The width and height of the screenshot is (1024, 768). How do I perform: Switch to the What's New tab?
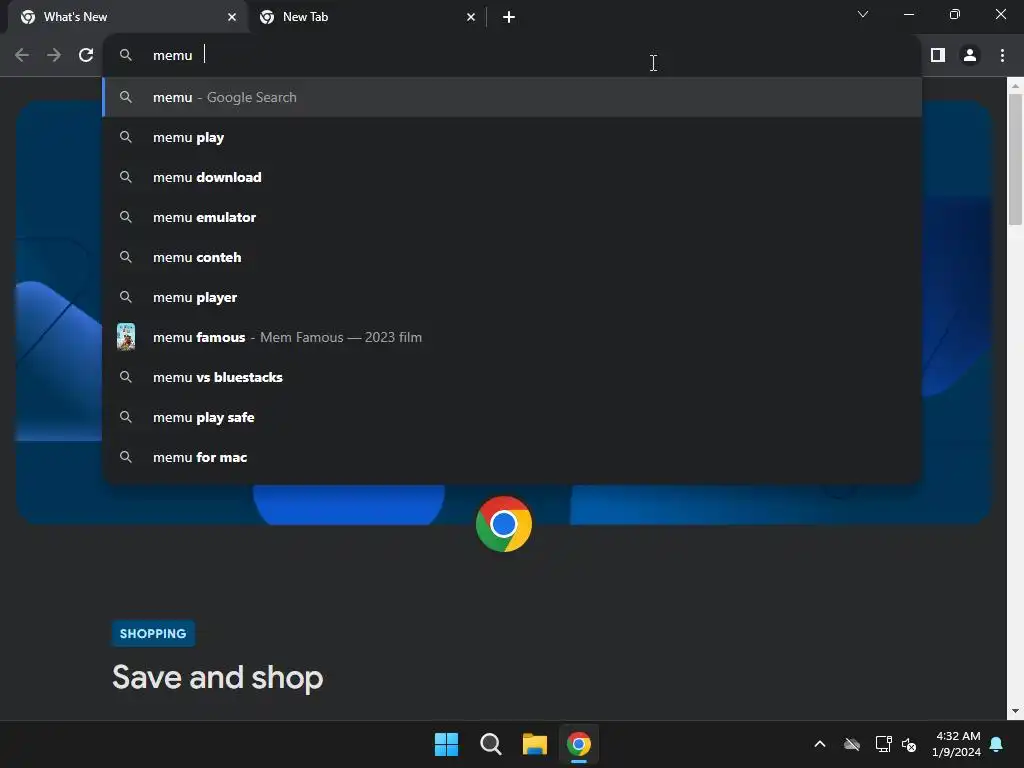pos(128,17)
